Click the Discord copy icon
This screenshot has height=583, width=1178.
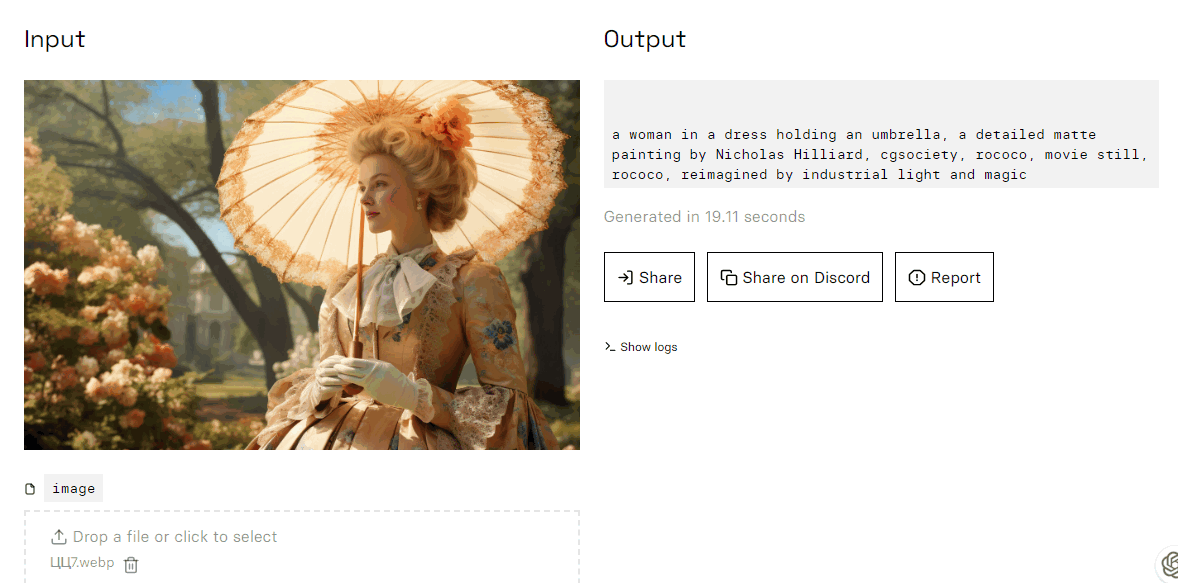click(729, 278)
